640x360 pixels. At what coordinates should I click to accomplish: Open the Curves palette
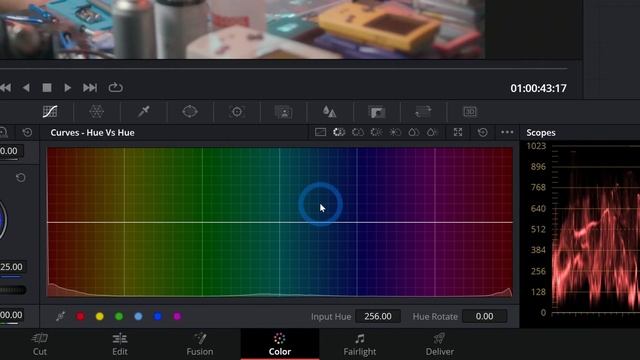pyautogui.click(x=50, y=111)
